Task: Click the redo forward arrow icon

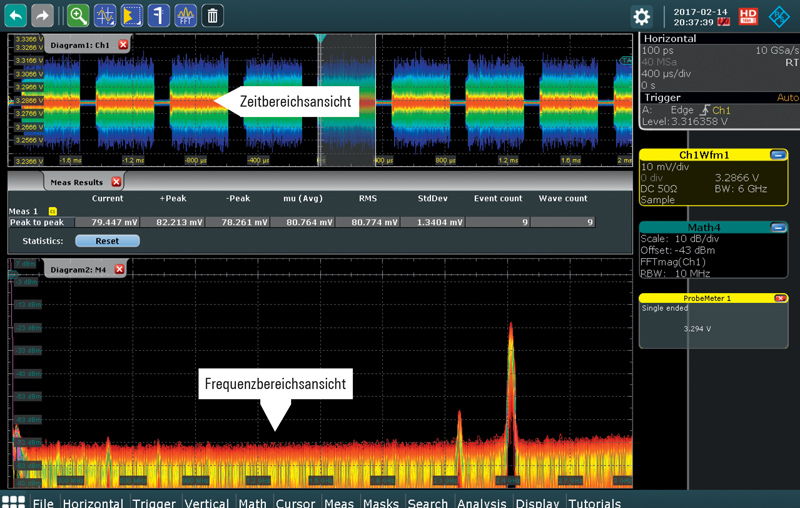Action: [x=42, y=16]
